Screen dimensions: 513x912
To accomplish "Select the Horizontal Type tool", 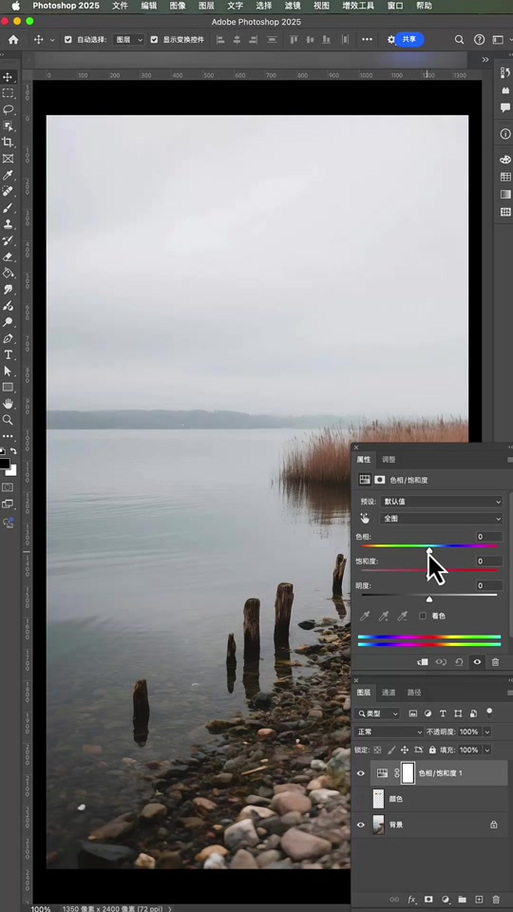I will coord(8,354).
